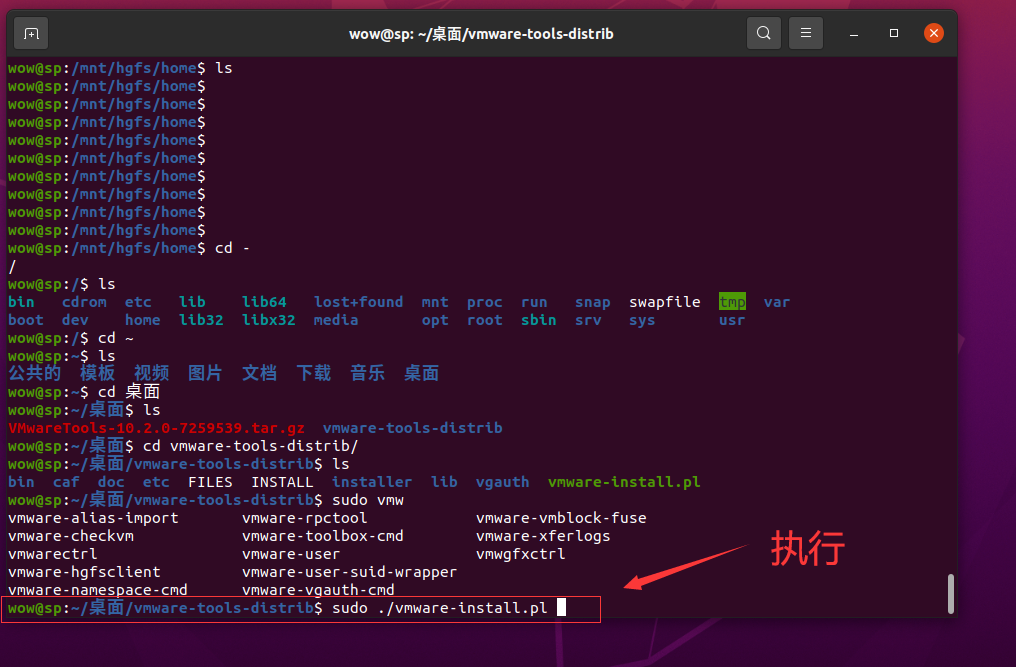Viewport: 1016px width, 667px height.
Task: Click the VMwareTools-10.2.0-7259539.tar.gz filename
Action: point(156,428)
